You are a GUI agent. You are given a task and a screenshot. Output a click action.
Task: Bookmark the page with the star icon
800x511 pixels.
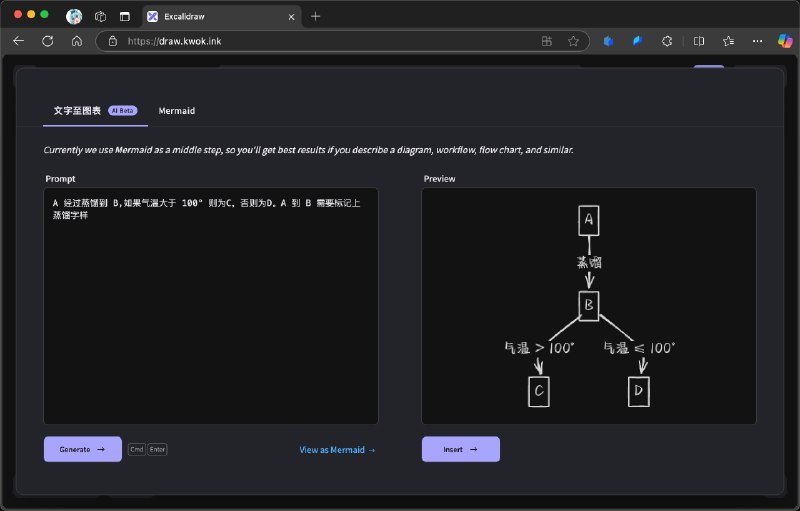coord(573,41)
